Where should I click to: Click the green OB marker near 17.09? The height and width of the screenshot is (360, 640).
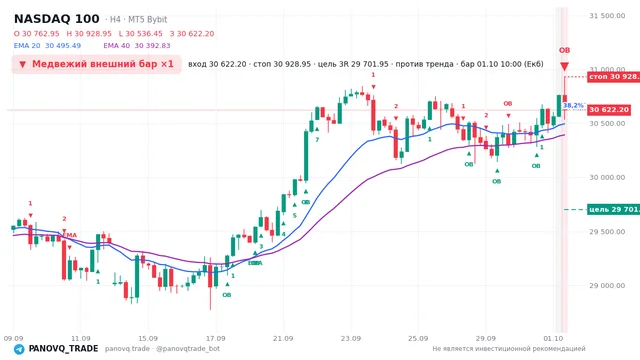tap(227, 295)
